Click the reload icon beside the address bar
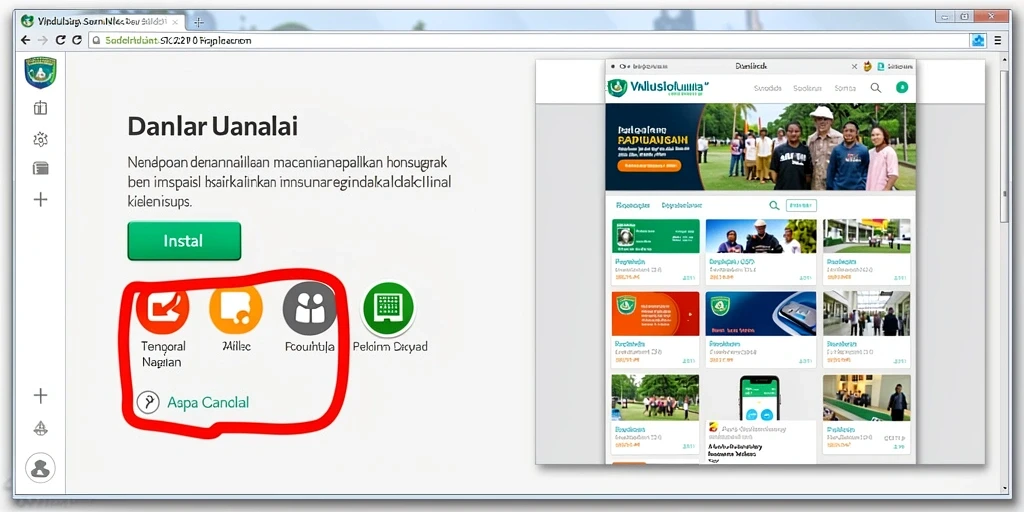The image size is (1024, 512). (76, 40)
